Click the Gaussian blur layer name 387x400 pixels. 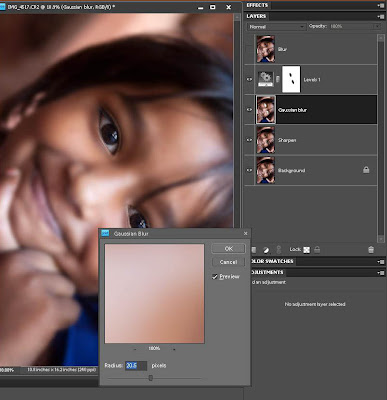[292, 110]
